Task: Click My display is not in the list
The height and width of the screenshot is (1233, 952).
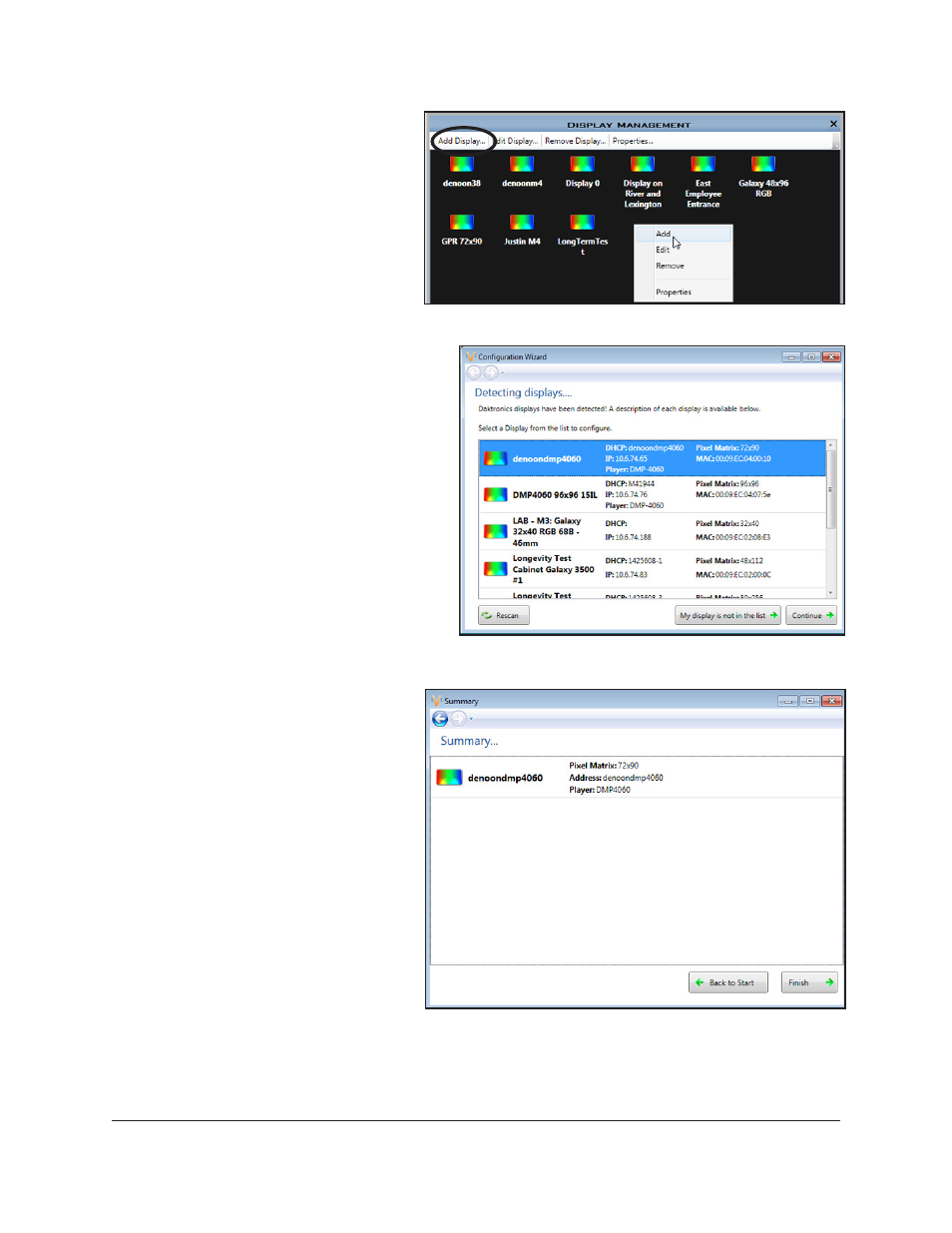Action: (728, 616)
